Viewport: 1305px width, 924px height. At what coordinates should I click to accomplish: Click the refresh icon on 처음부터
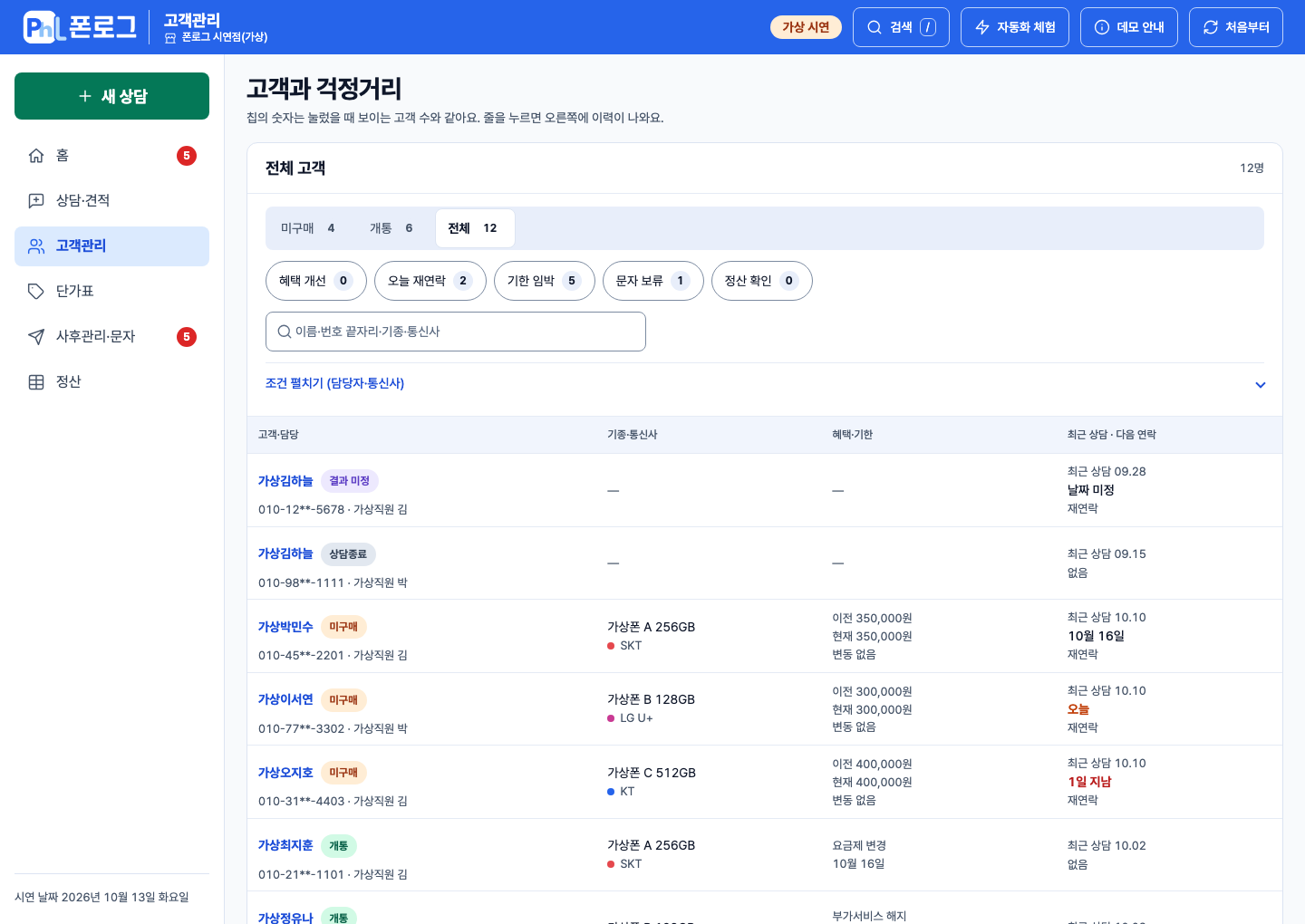[x=1211, y=27]
